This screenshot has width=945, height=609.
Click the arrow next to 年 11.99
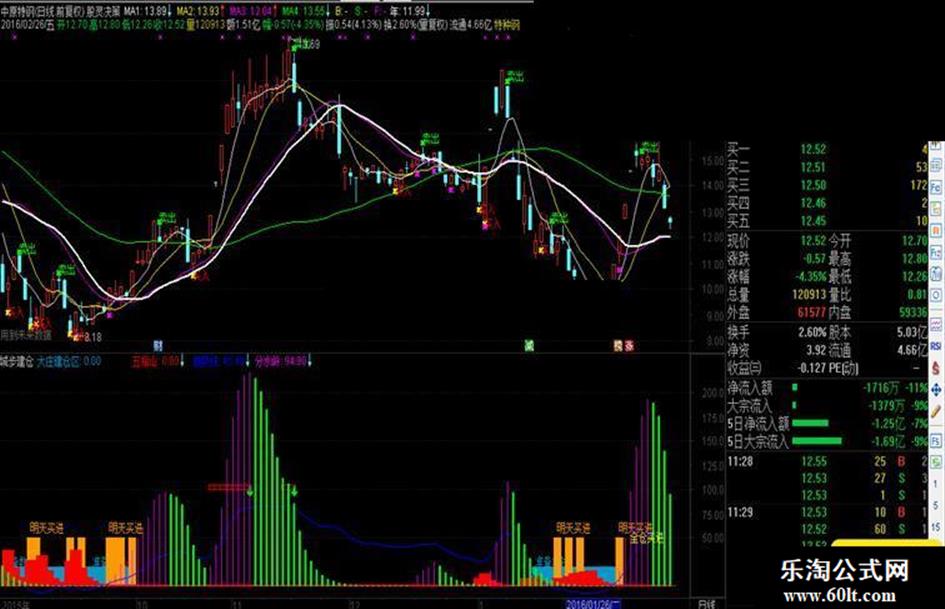[428, 11]
